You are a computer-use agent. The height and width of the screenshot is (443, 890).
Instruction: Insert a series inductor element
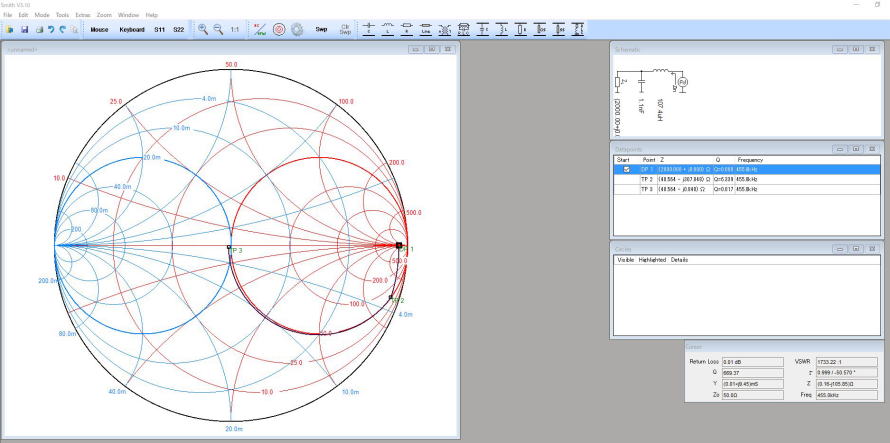388,29
